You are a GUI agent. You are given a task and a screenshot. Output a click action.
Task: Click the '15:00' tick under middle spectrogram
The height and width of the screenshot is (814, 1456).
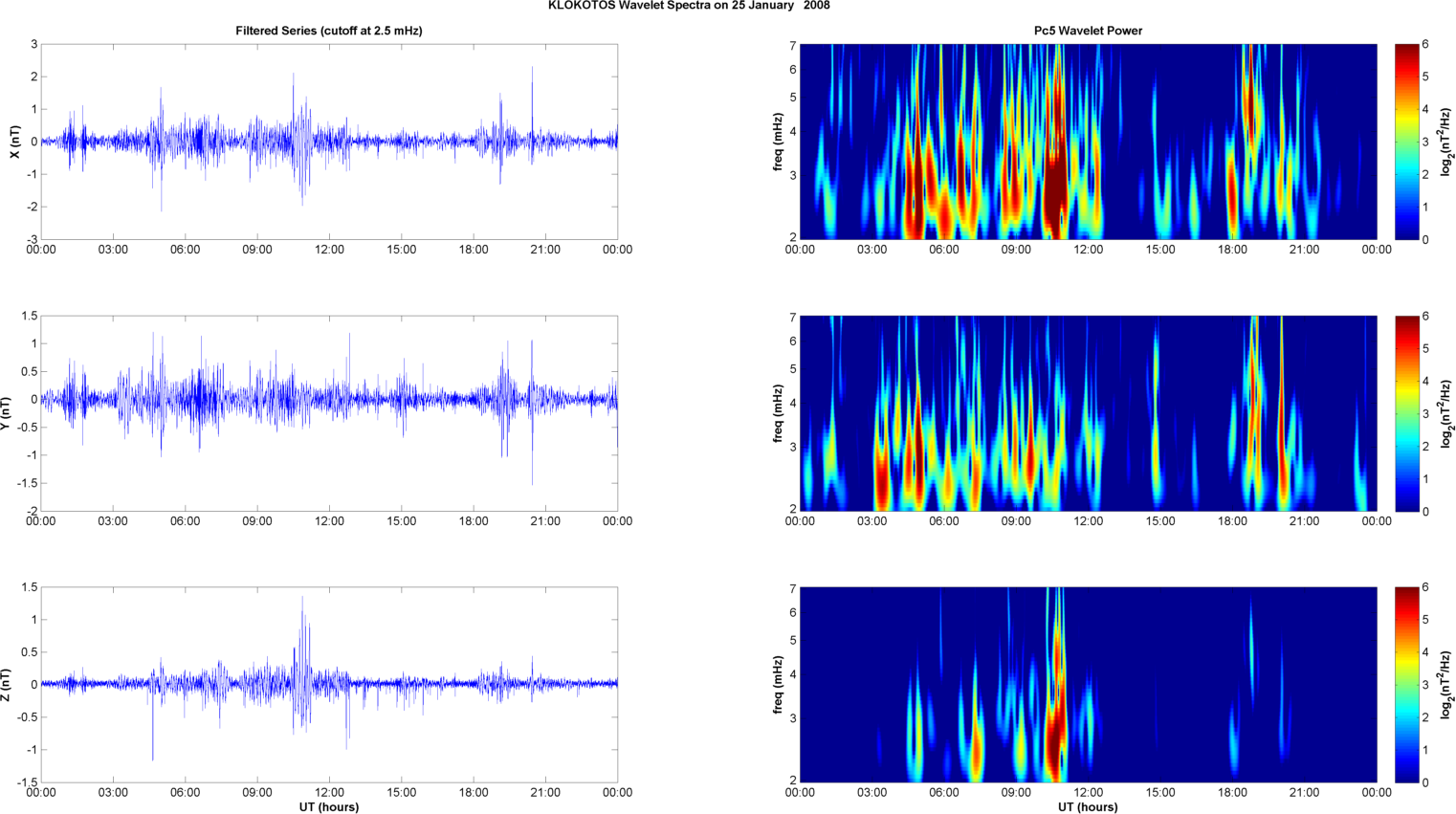(1160, 521)
